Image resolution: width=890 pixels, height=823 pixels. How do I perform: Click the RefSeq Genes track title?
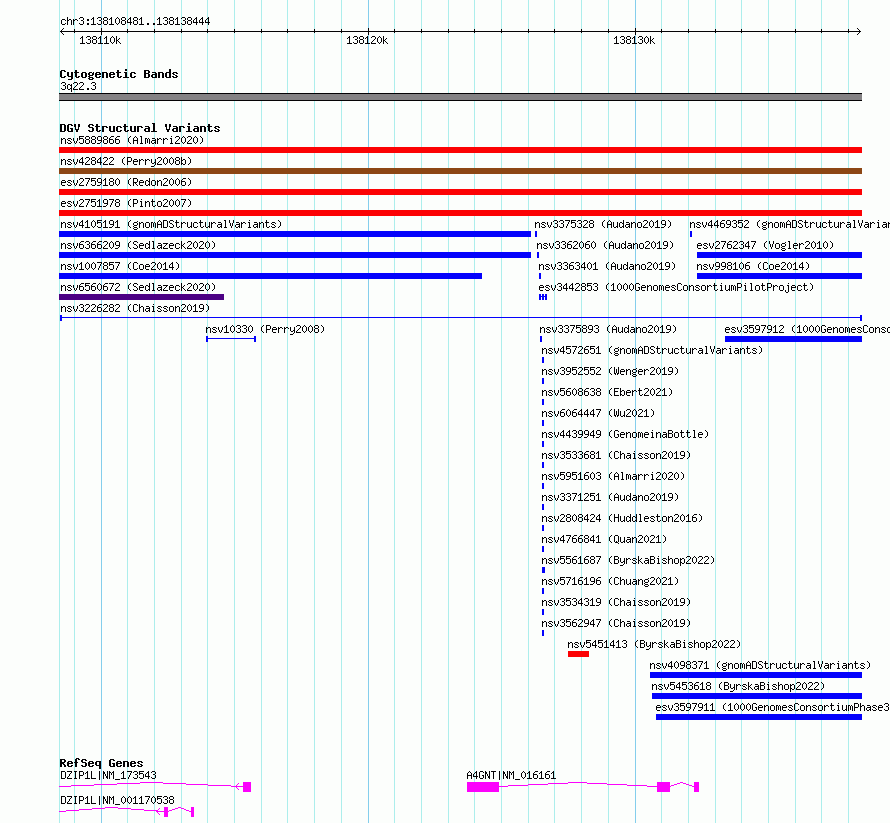click(x=101, y=763)
